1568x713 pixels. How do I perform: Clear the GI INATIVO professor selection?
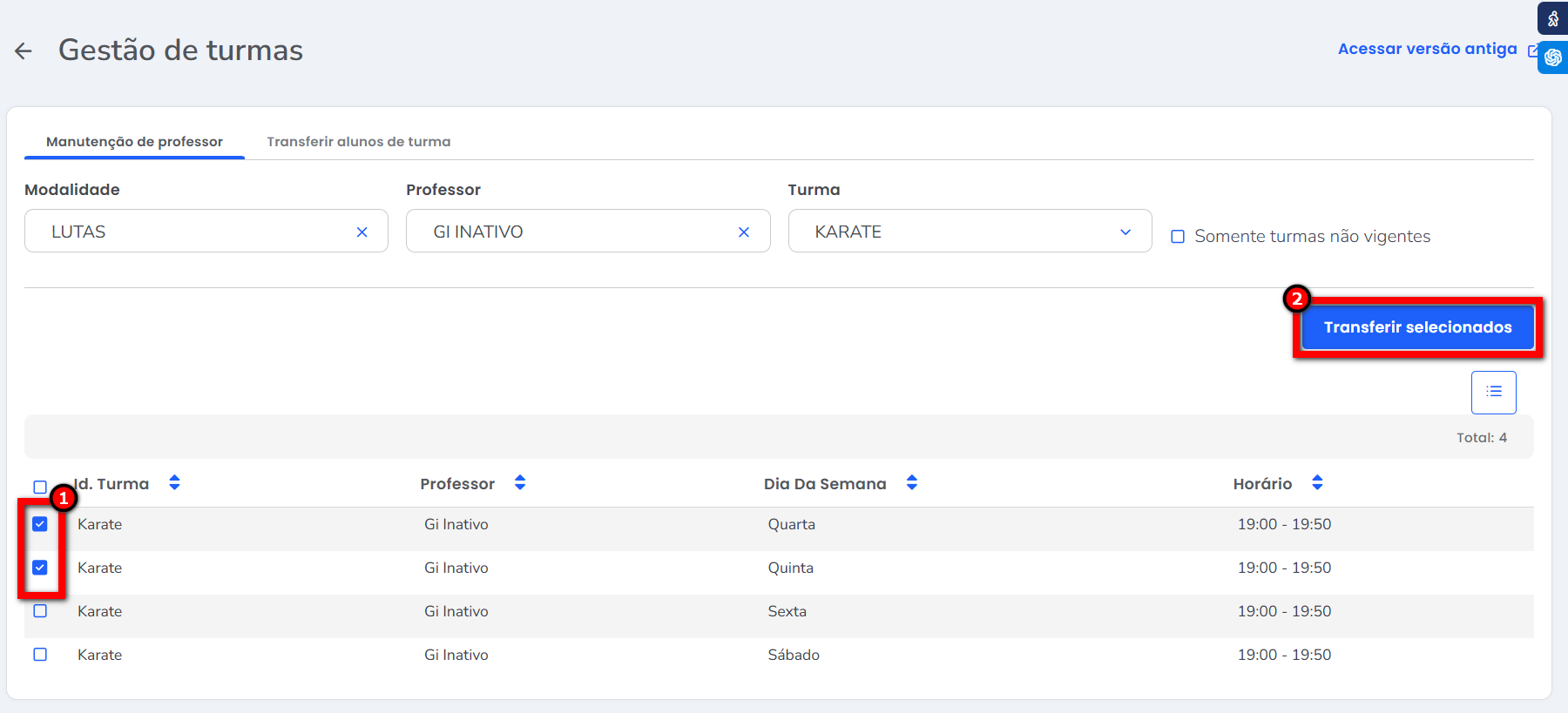click(x=743, y=232)
